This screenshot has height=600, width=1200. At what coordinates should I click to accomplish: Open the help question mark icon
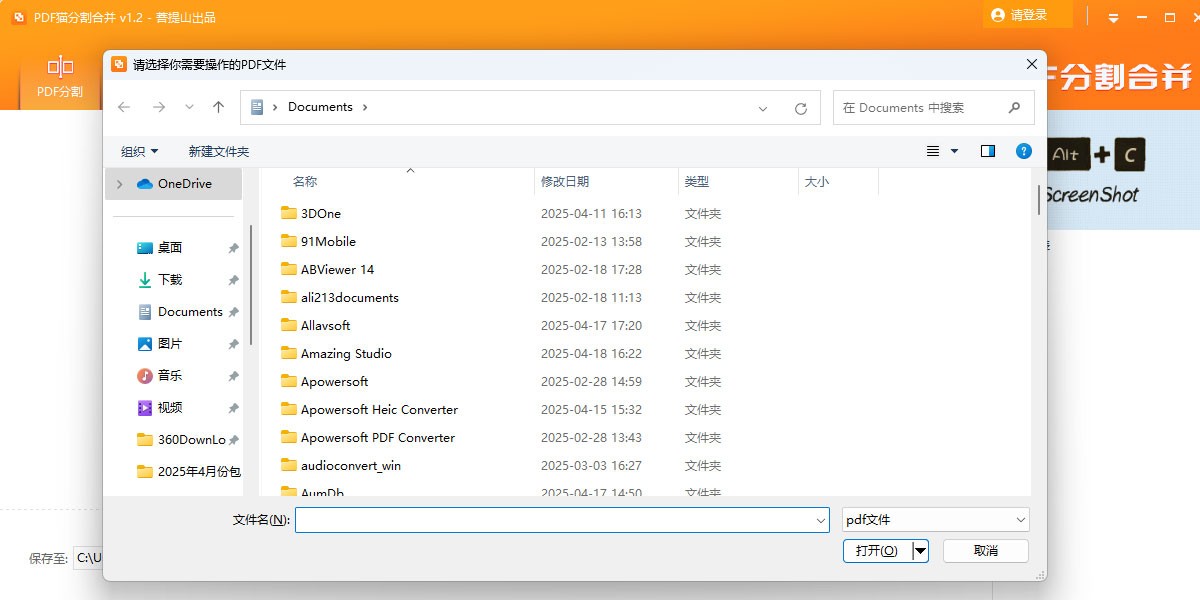click(x=1023, y=151)
